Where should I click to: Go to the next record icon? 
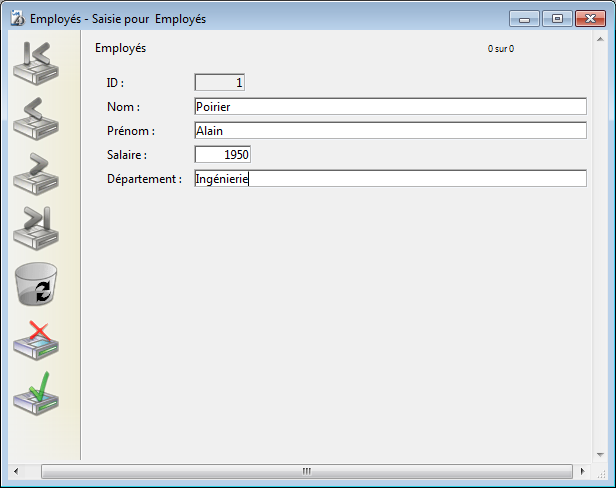click(x=36, y=172)
